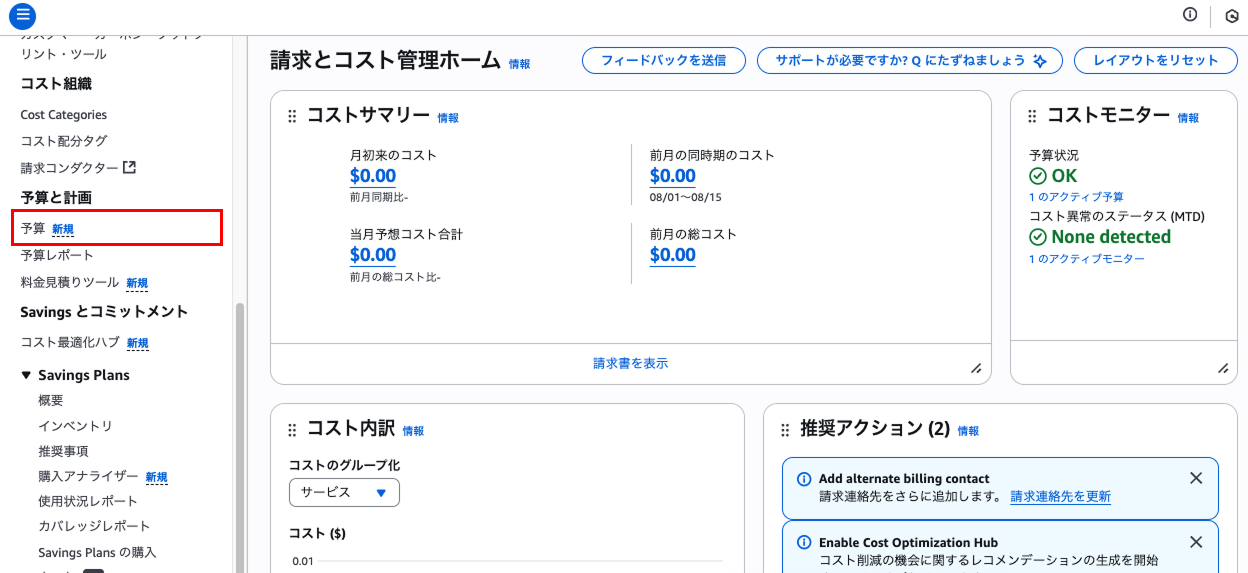
Task: Click resize corner icon of コストサマリー widget
Action: click(x=976, y=368)
